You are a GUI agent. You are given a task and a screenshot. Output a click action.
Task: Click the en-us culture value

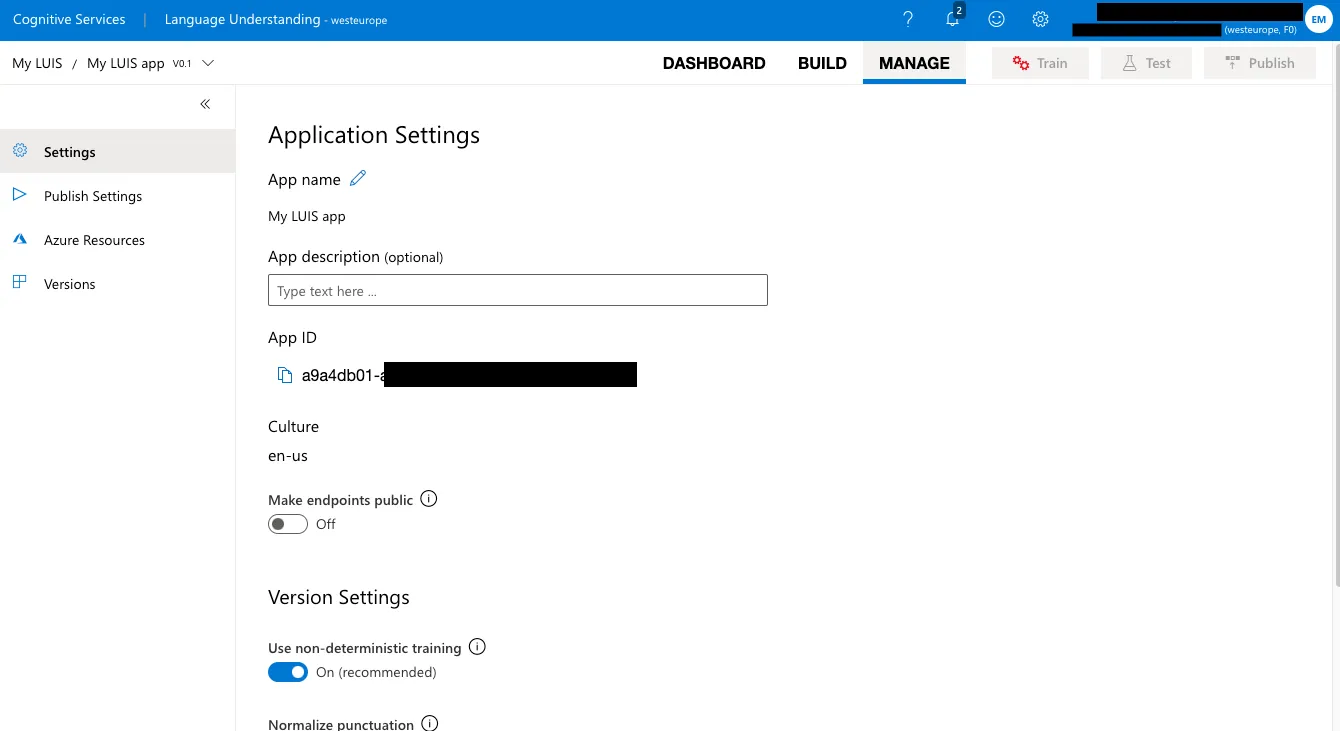click(x=288, y=456)
